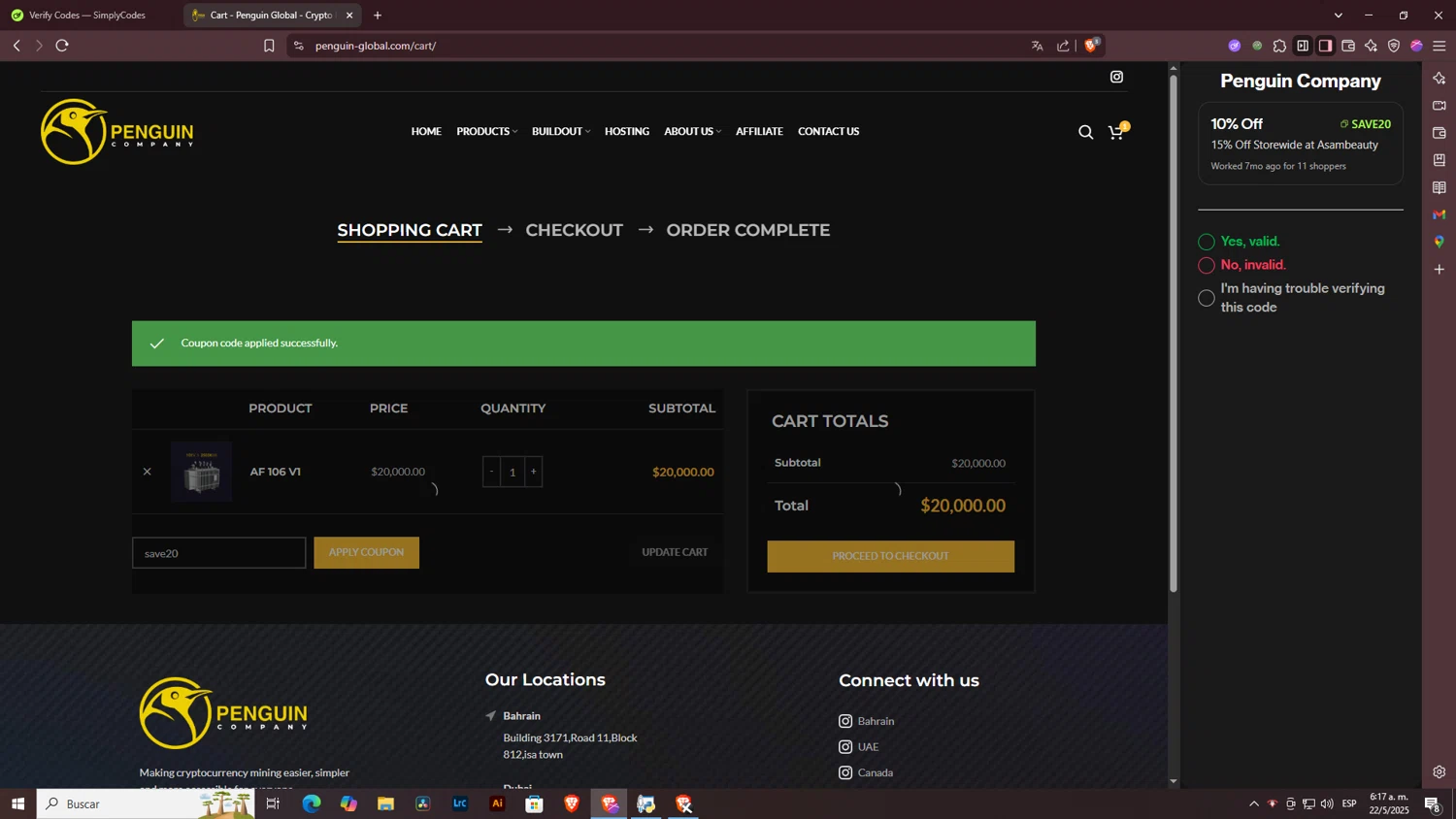Click the Penguin Company logo in the header
1456x819 pixels.
point(117,131)
